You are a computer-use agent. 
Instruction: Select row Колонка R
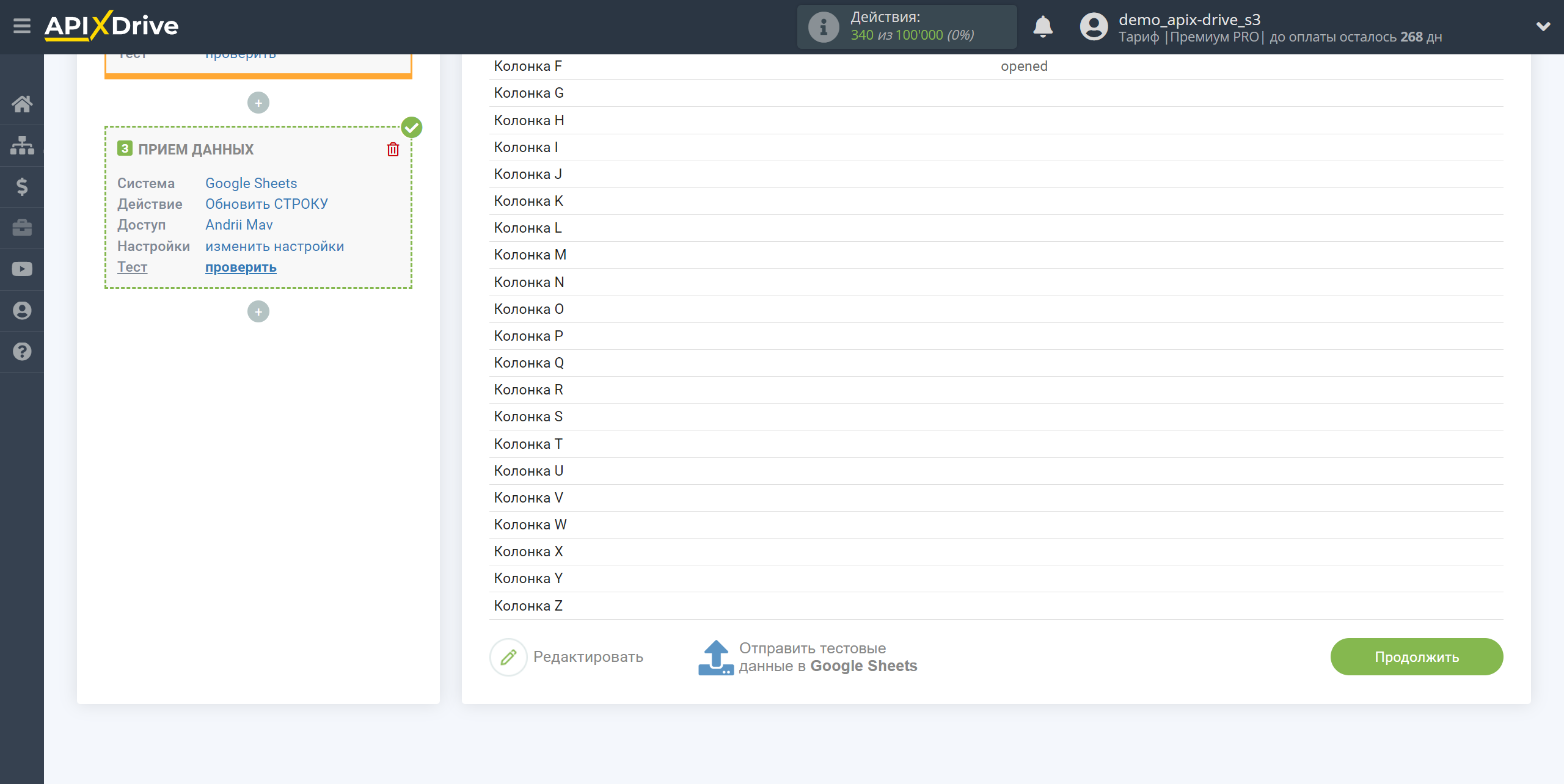pos(996,390)
